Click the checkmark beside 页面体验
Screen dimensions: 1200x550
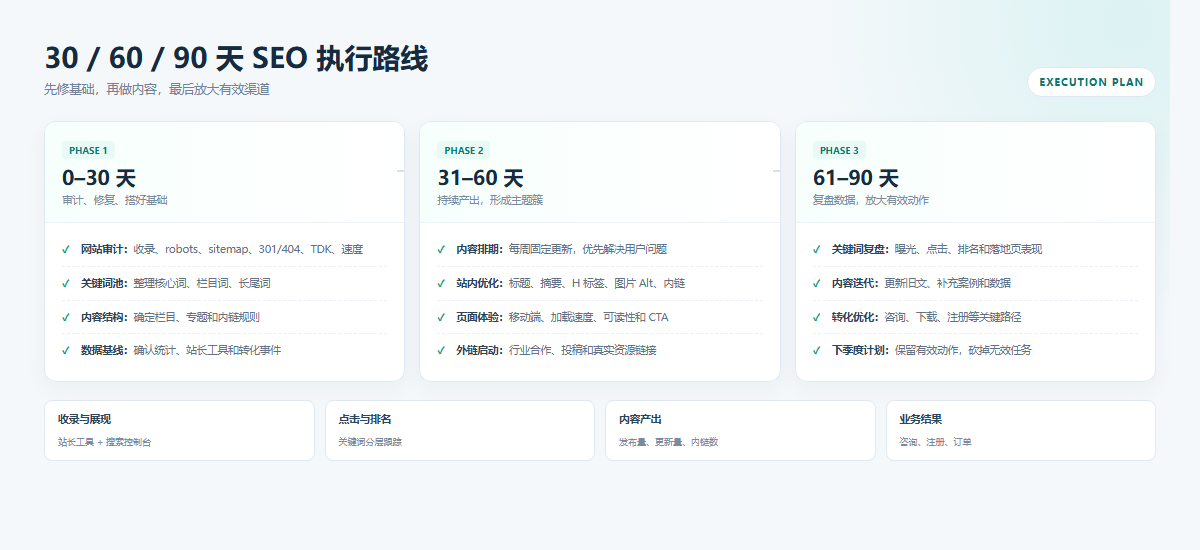coord(441,318)
